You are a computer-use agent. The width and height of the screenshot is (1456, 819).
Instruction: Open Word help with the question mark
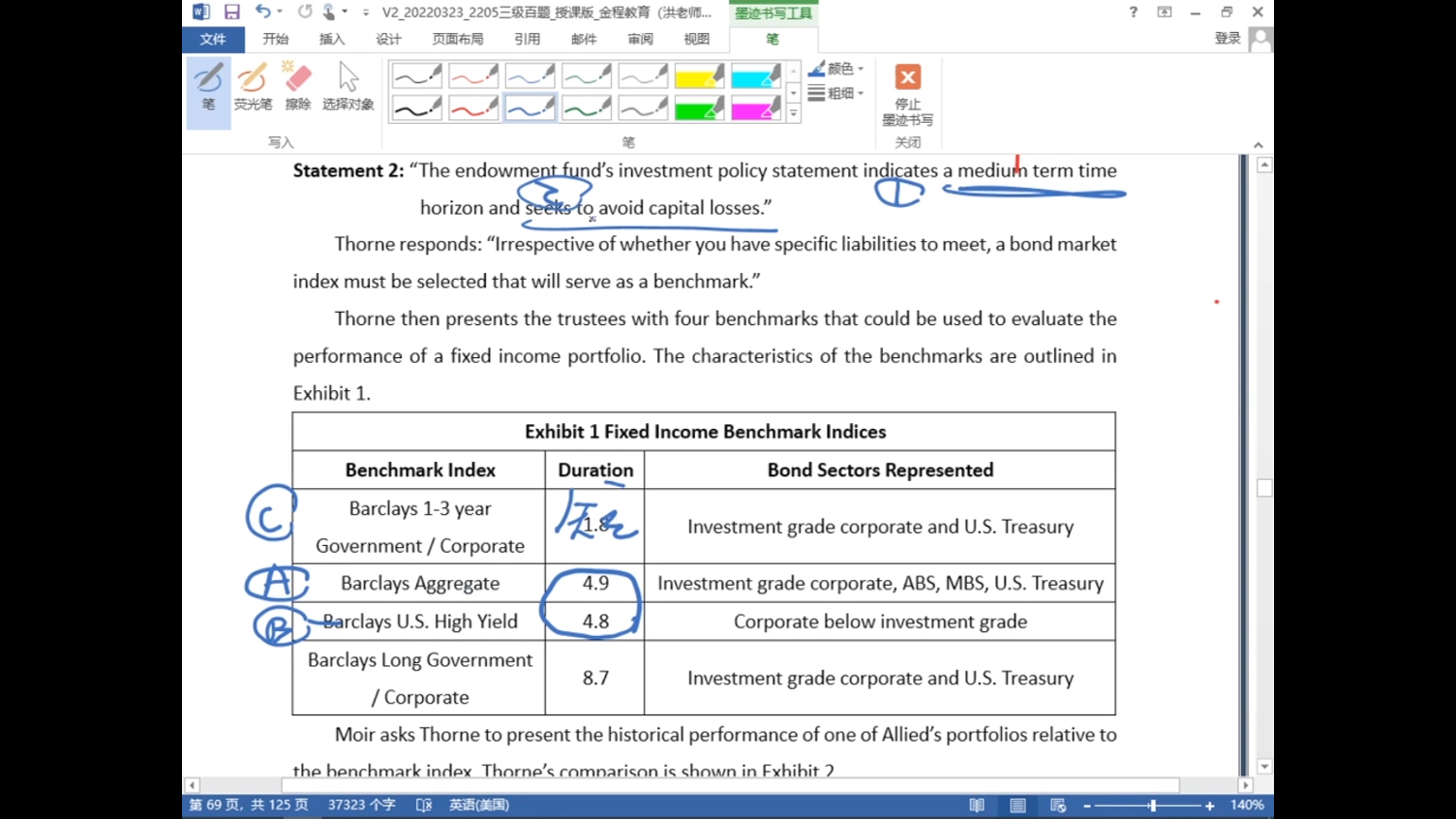point(1134,12)
